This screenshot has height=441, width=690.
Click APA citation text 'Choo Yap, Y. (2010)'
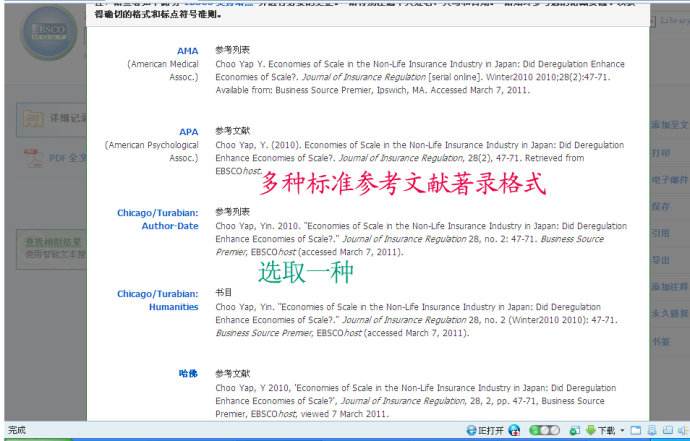coord(419,158)
